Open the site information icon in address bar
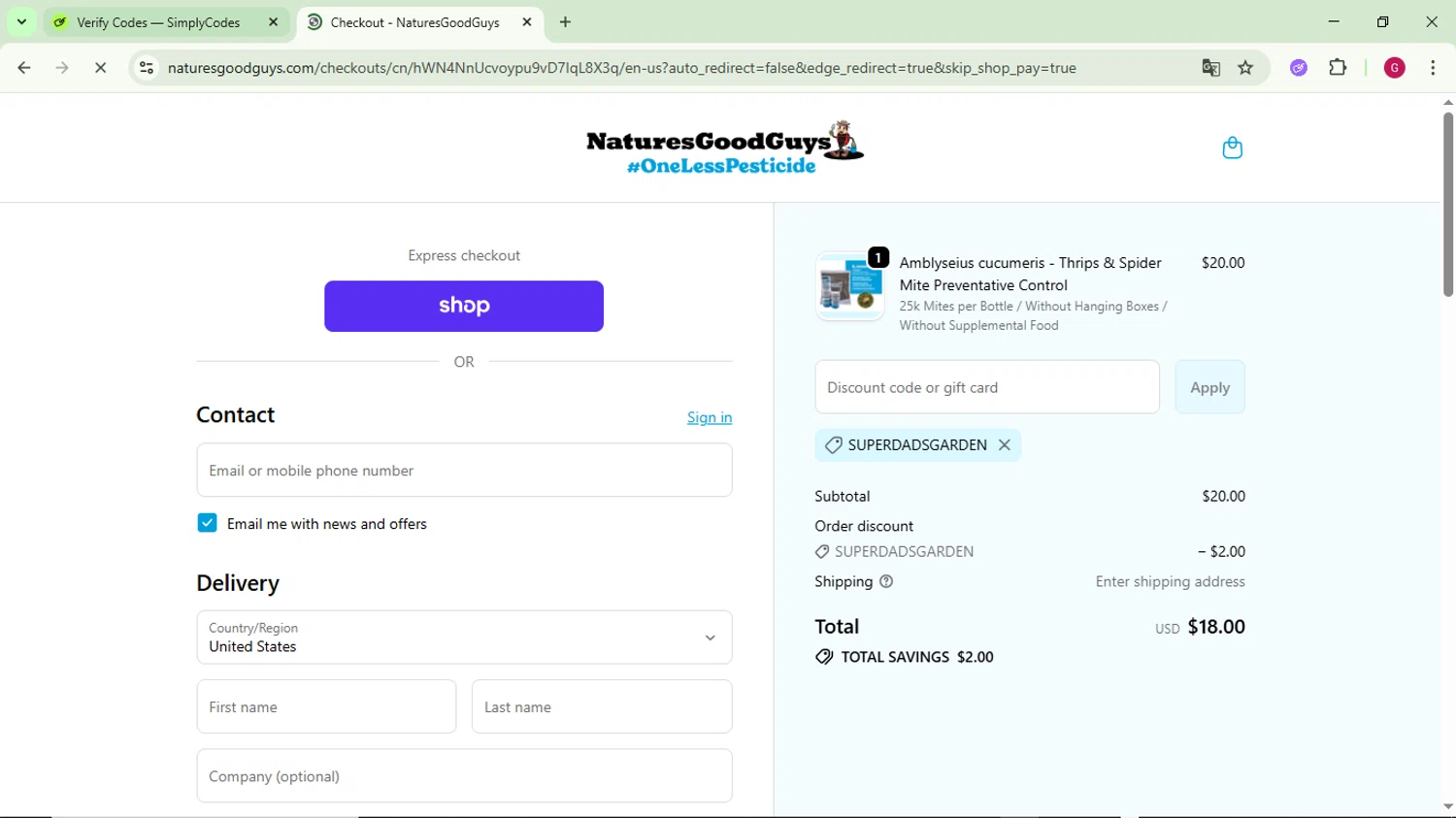The width and height of the screenshot is (1456, 818). pyautogui.click(x=147, y=68)
